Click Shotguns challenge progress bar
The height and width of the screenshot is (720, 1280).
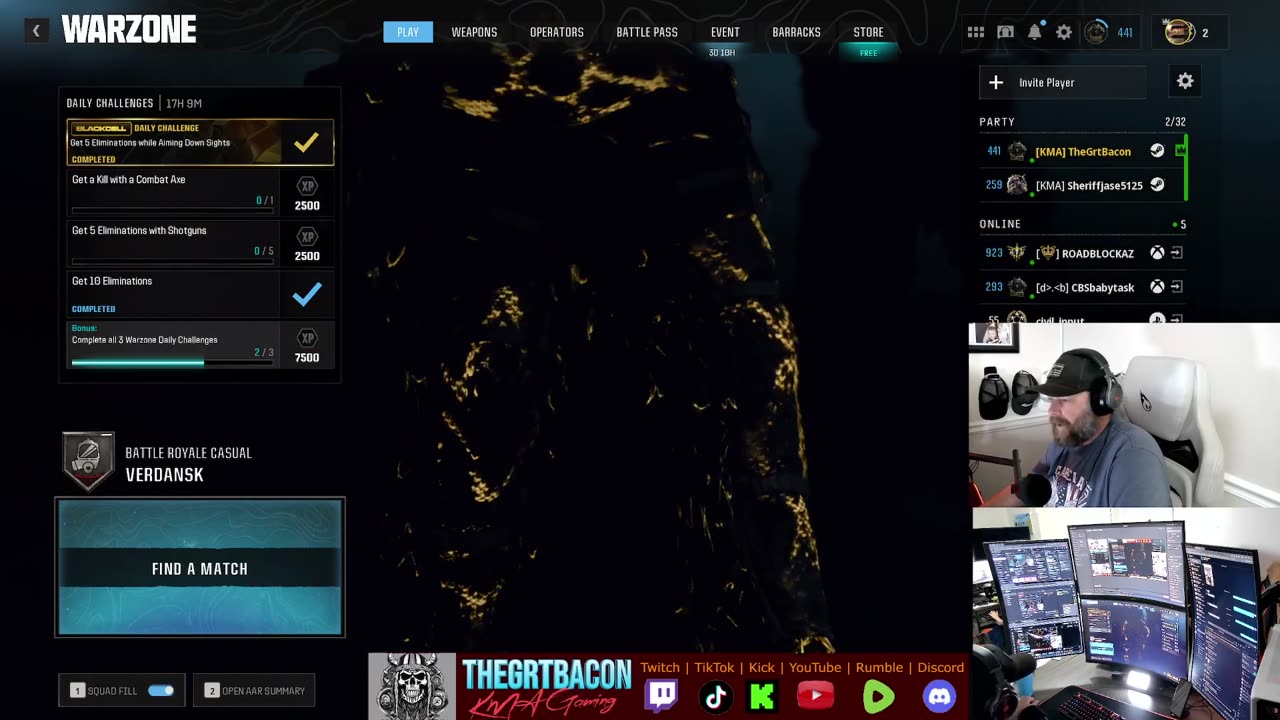[172, 262]
